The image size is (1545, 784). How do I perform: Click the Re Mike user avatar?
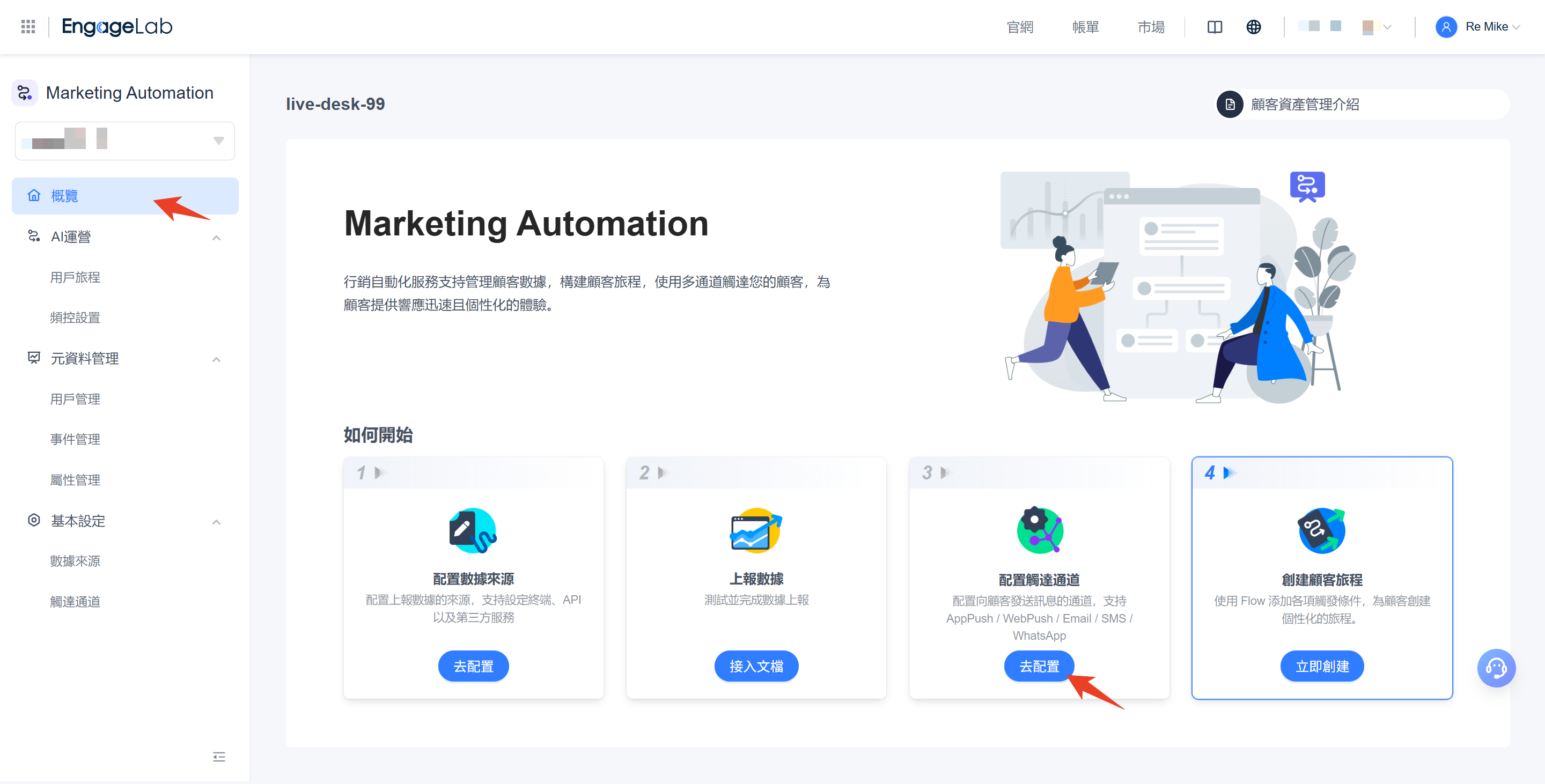pos(1446,27)
